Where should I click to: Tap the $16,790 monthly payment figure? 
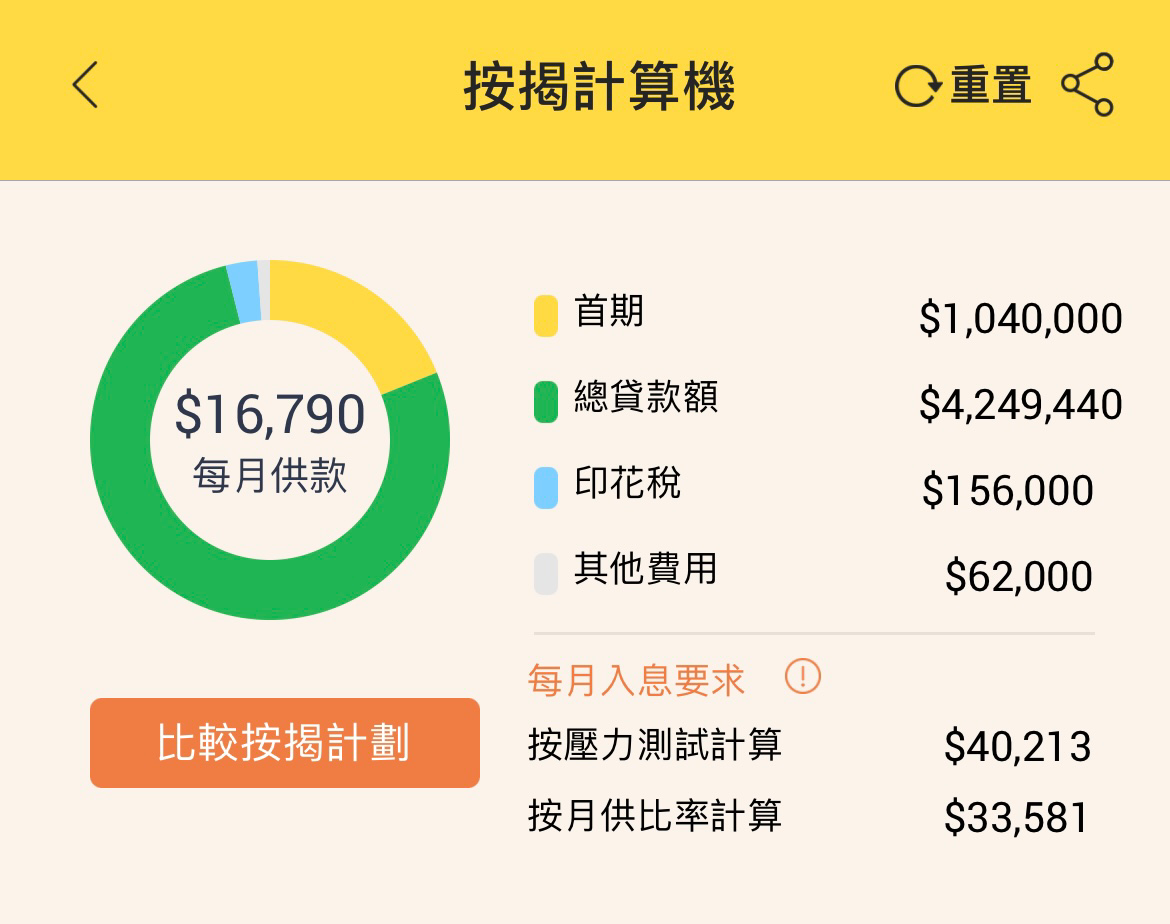click(x=270, y=415)
